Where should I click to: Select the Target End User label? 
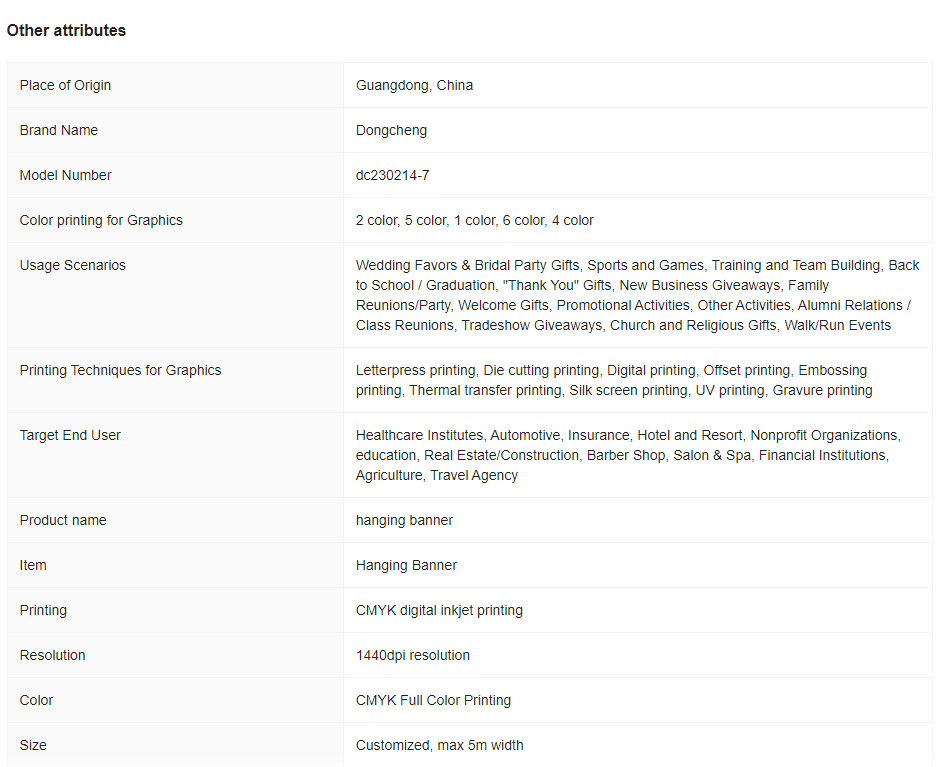(x=70, y=435)
